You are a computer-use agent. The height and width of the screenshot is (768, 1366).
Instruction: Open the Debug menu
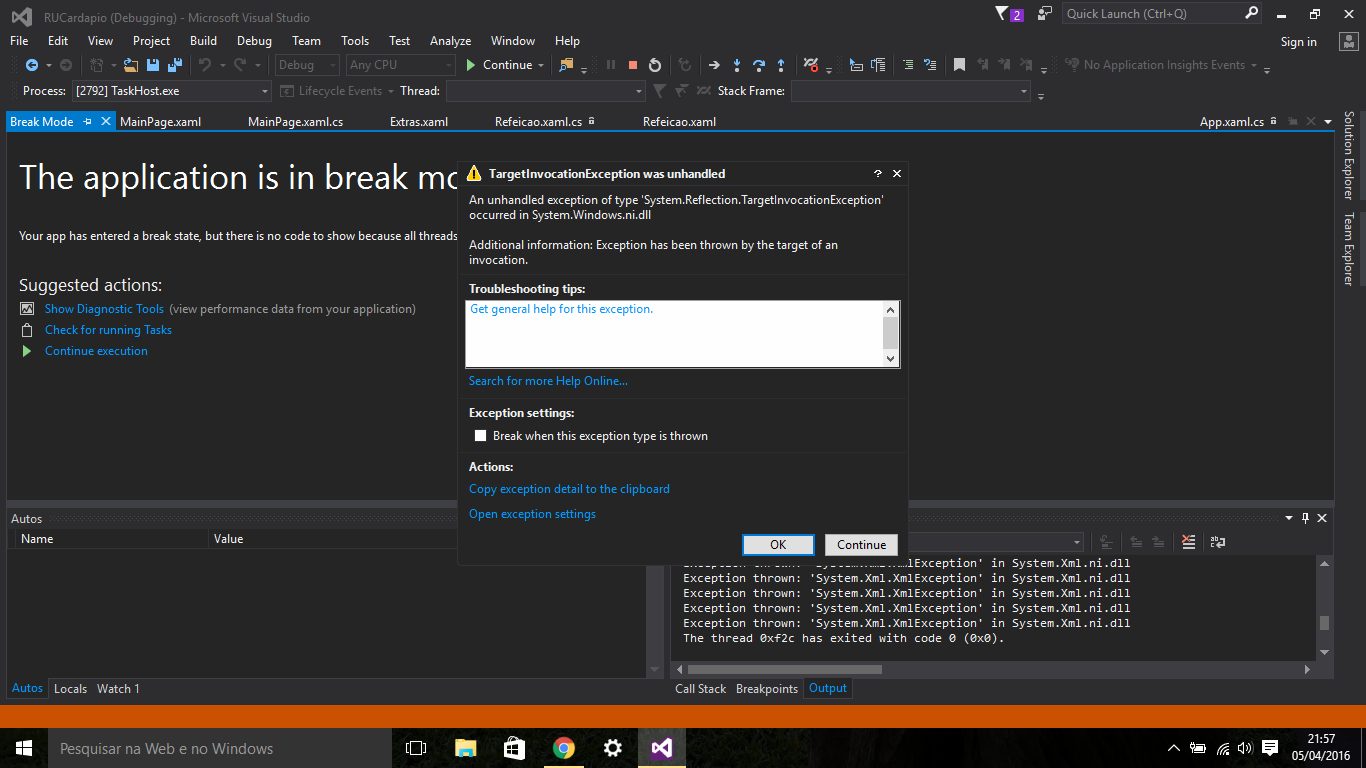(254, 41)
